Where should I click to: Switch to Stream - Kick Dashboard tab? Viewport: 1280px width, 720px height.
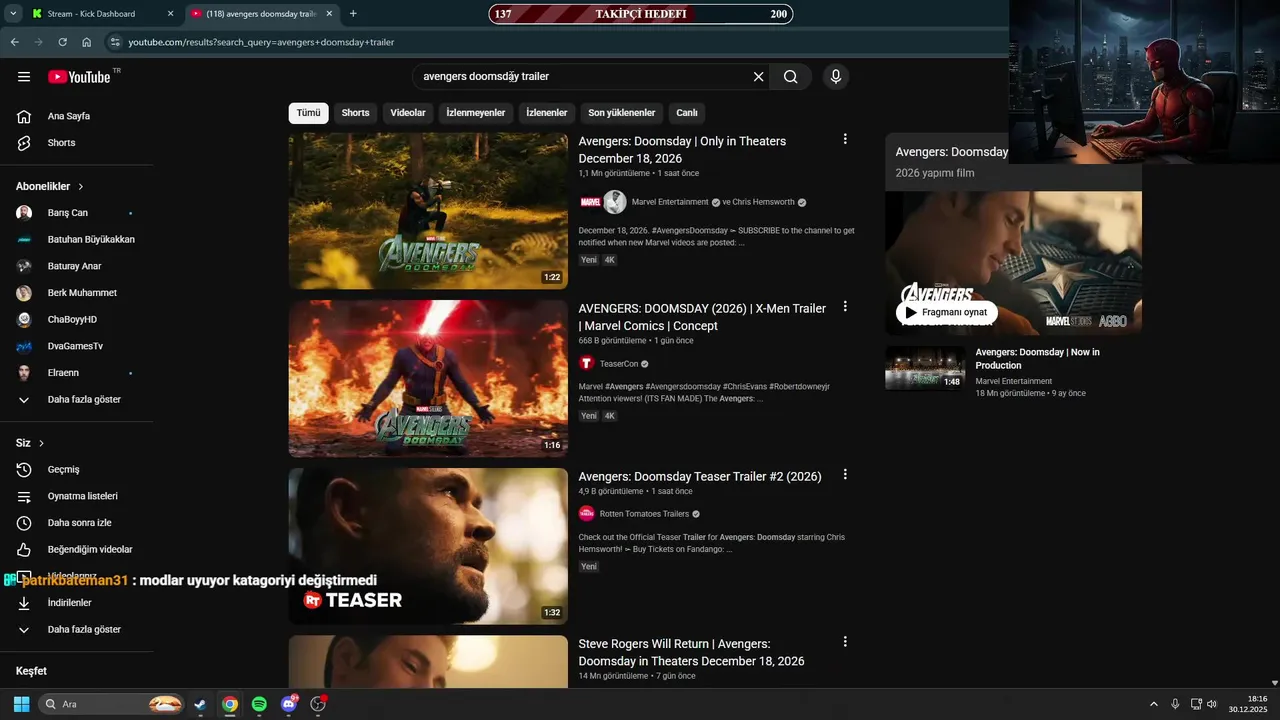click(92, 14)
